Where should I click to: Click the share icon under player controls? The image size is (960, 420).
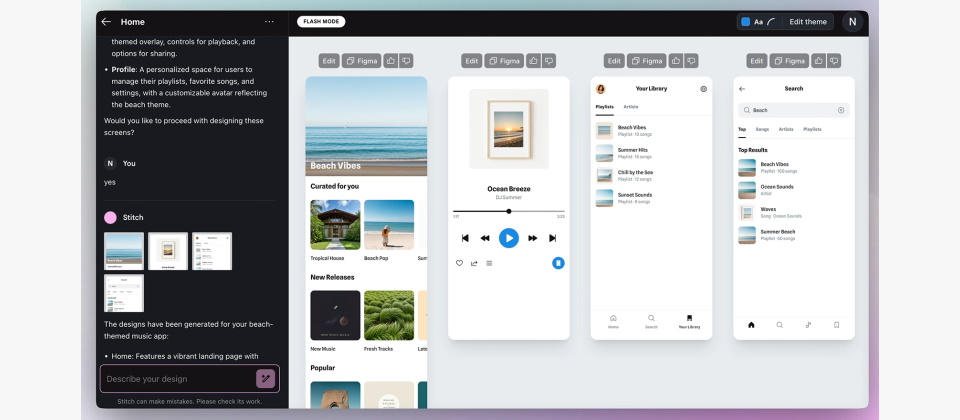click(x=474, y=263)
